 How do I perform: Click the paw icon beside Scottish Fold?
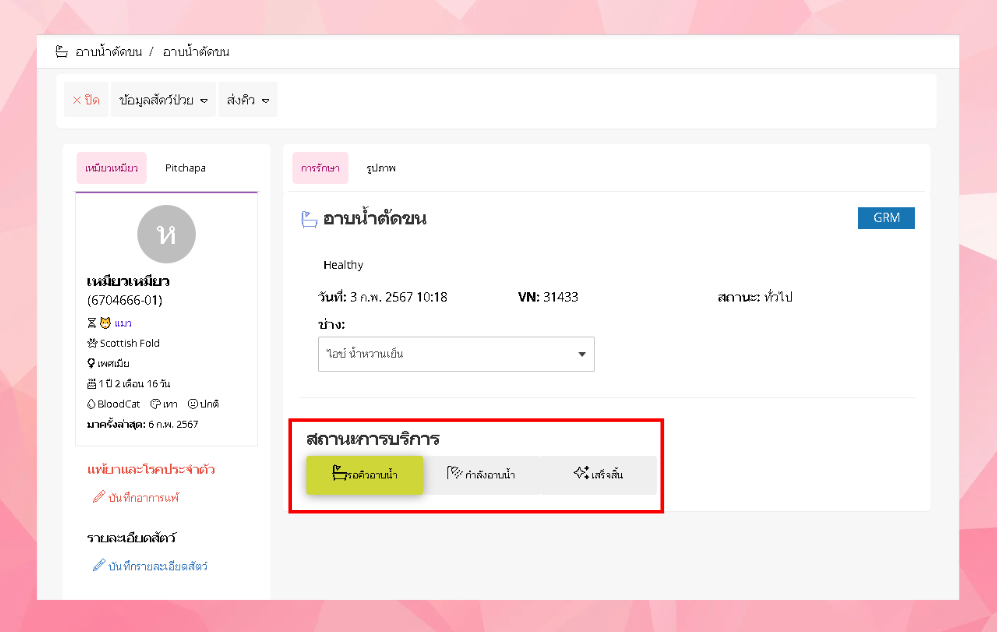pos(92,343)
